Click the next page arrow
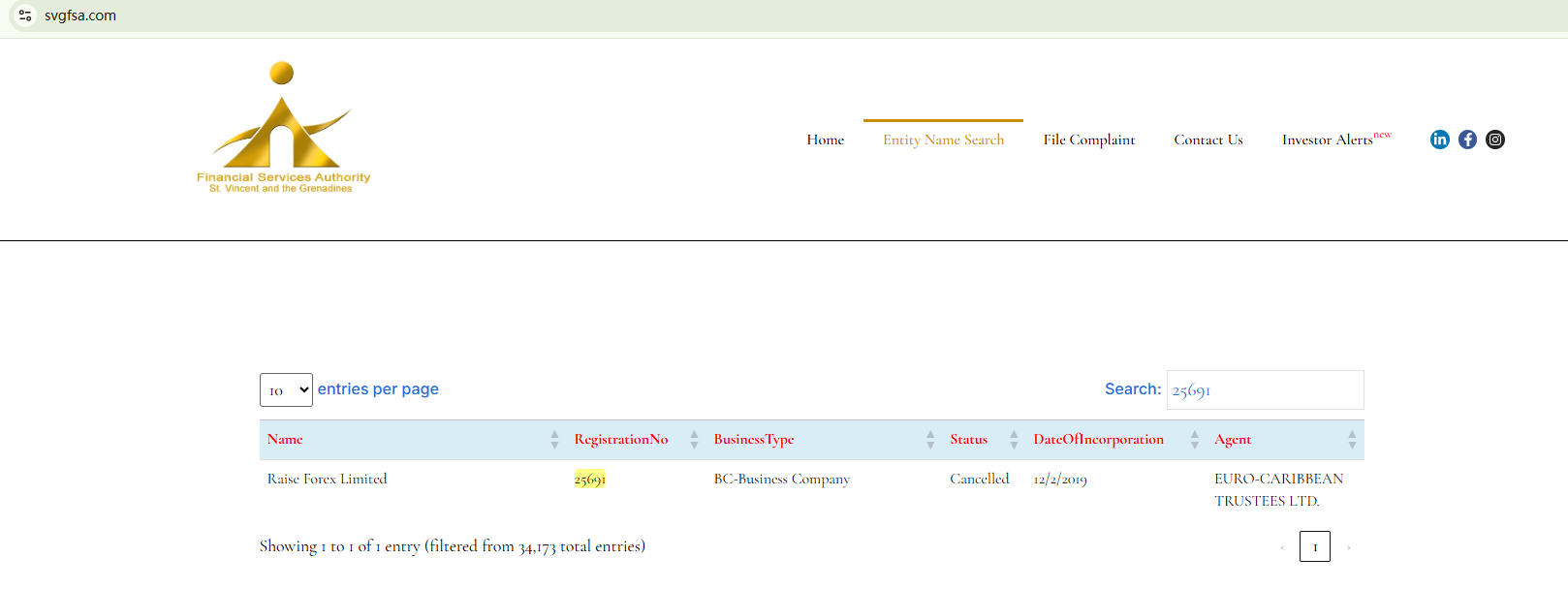 pos(1348,547)
